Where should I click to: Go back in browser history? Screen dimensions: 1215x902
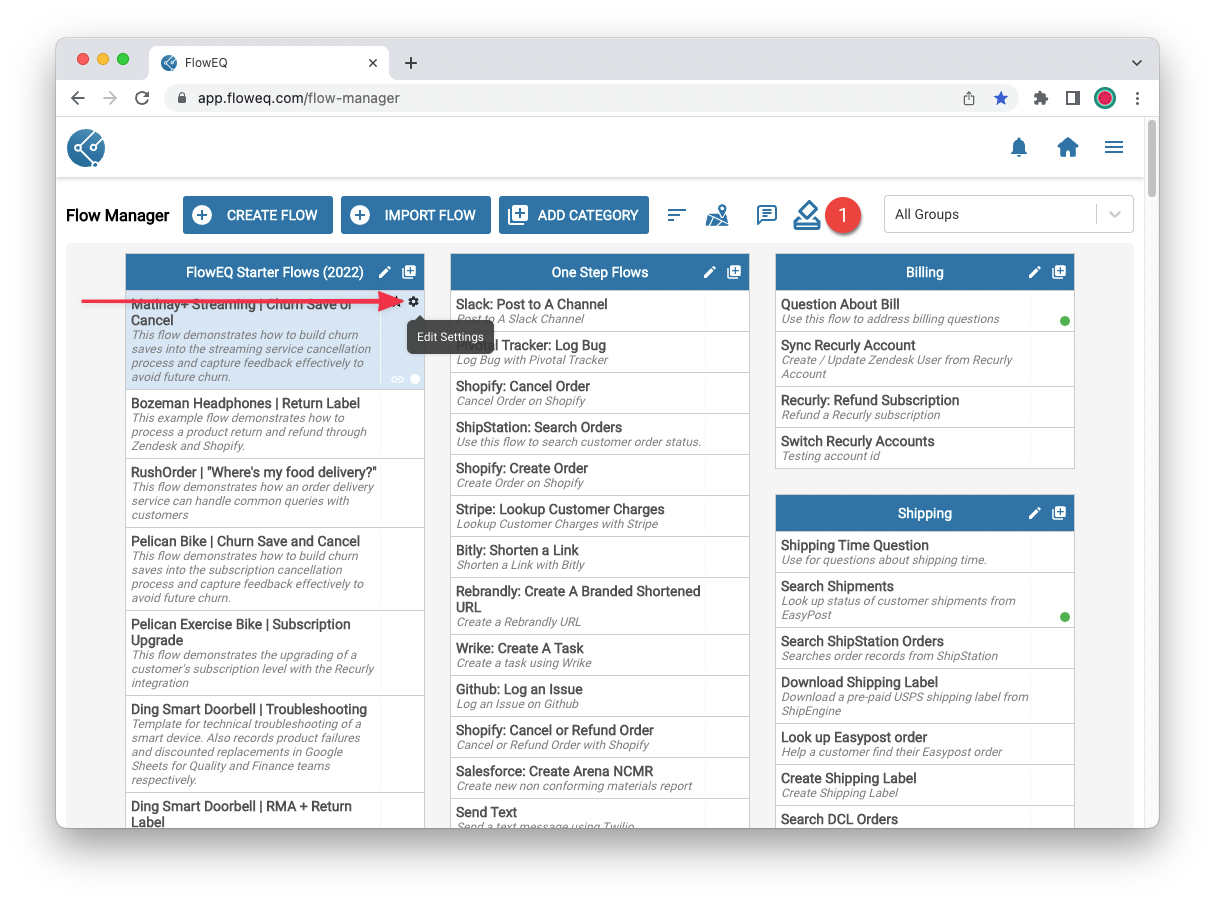pyautogui.click(x=78, y=98)
